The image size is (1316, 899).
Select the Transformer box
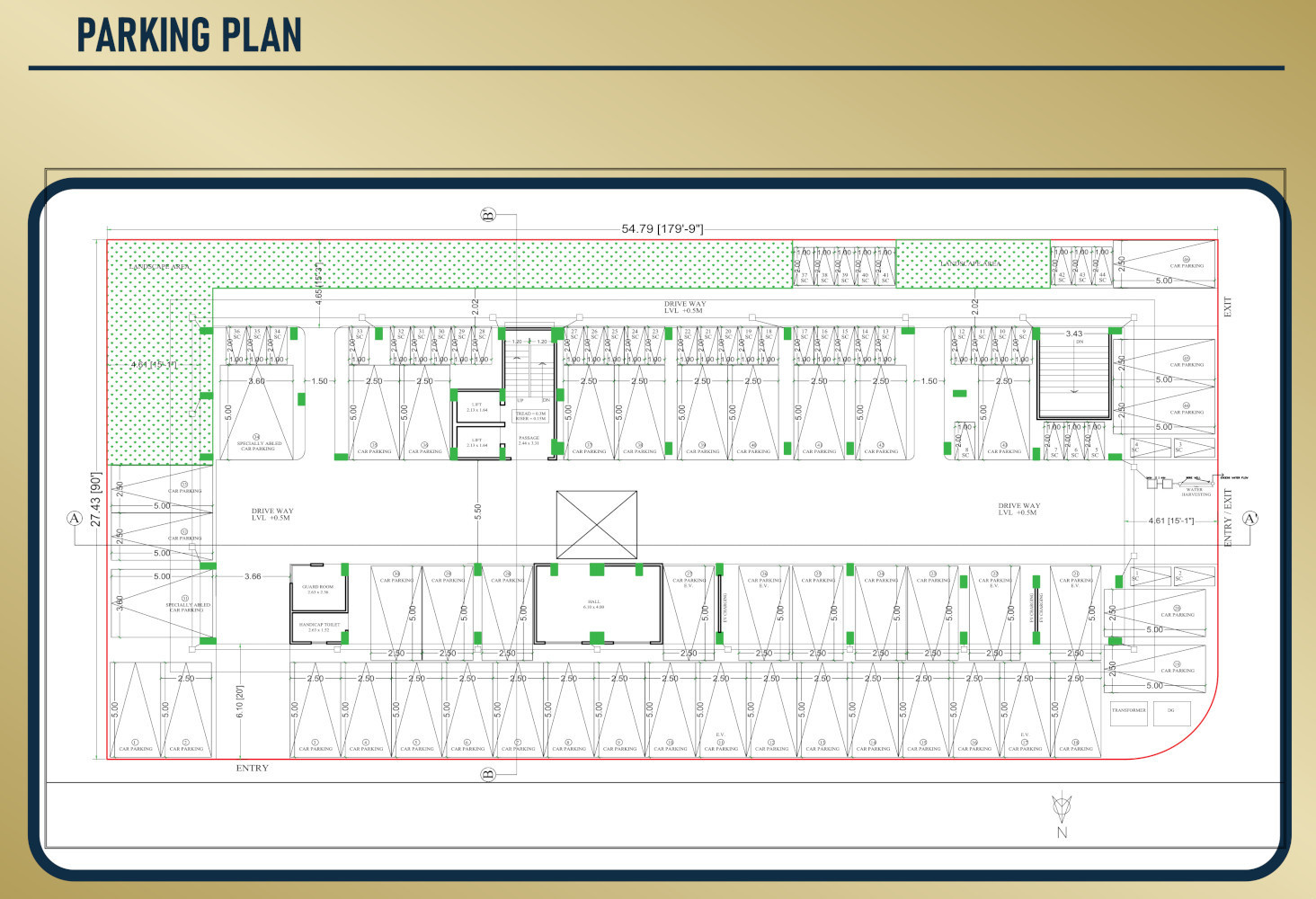pyautogui.click(x=1128, y=712)
